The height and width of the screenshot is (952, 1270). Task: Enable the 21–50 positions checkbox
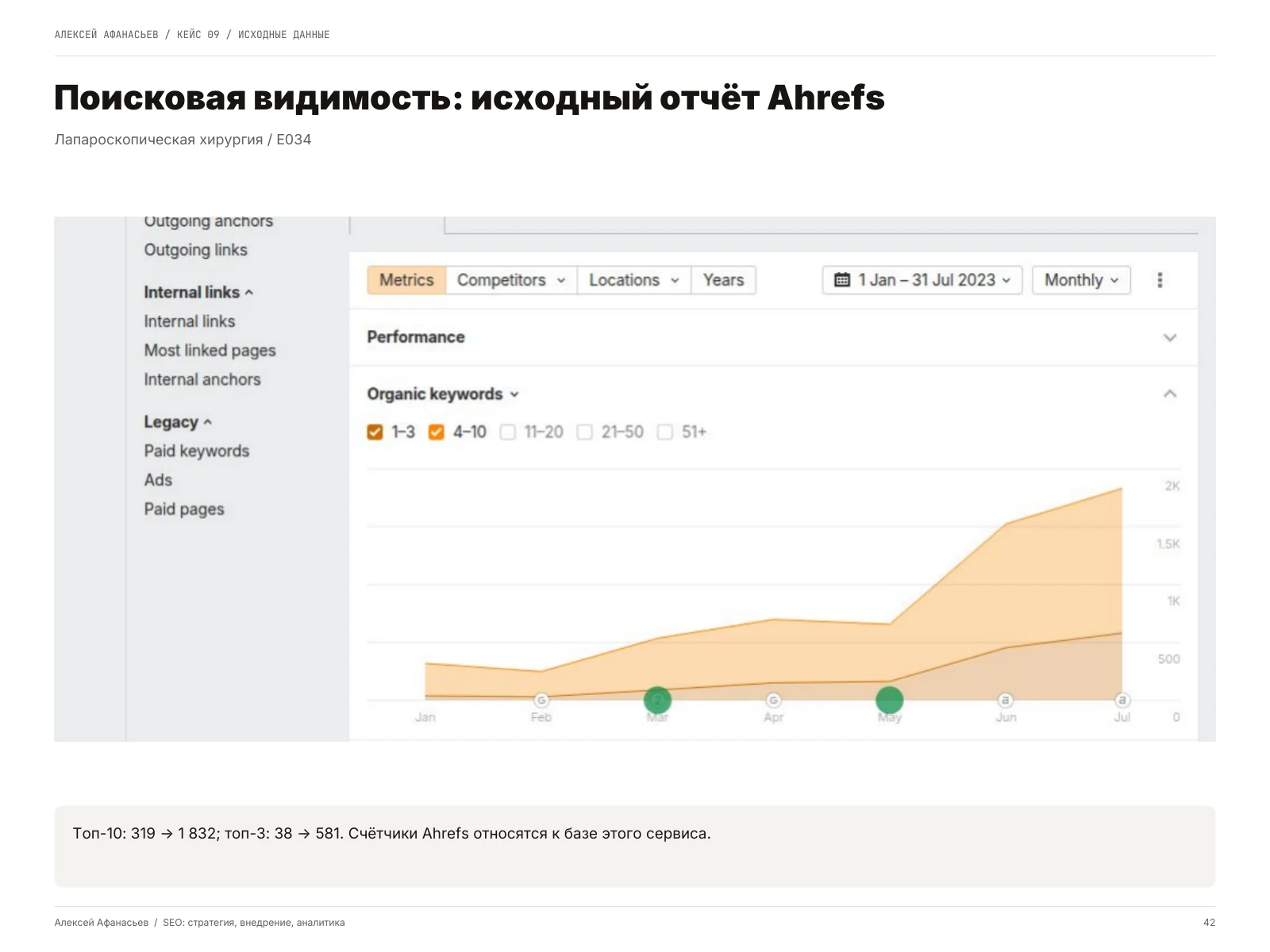coord(585,432)
